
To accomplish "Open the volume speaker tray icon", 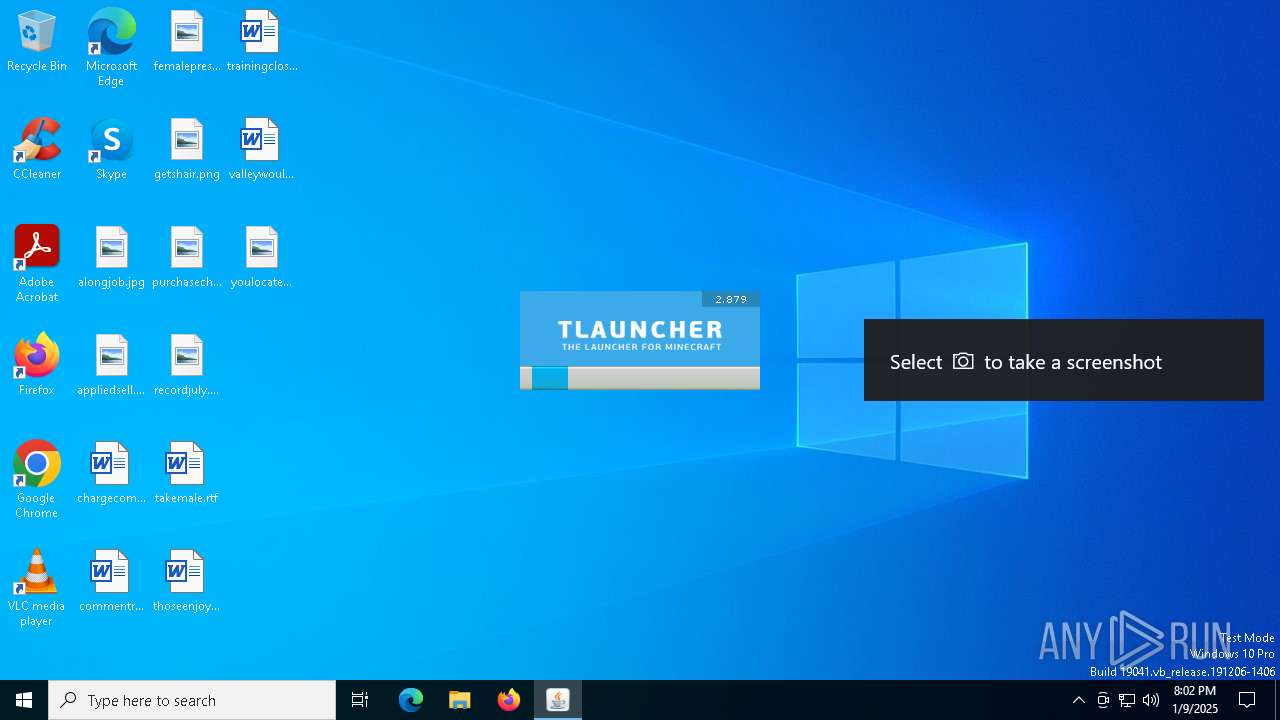I will [x=1151, y=700].
